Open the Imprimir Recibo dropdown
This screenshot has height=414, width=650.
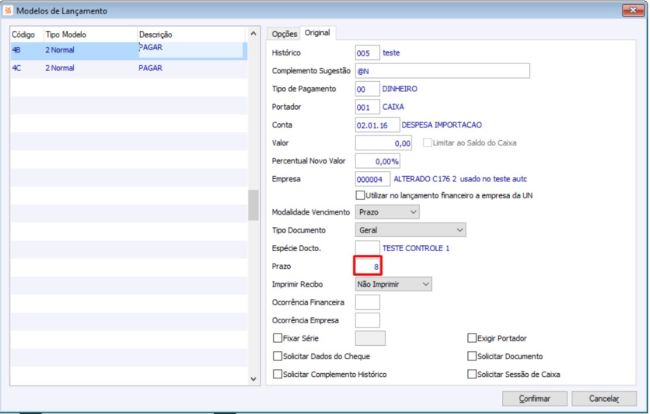click(393, 284)
